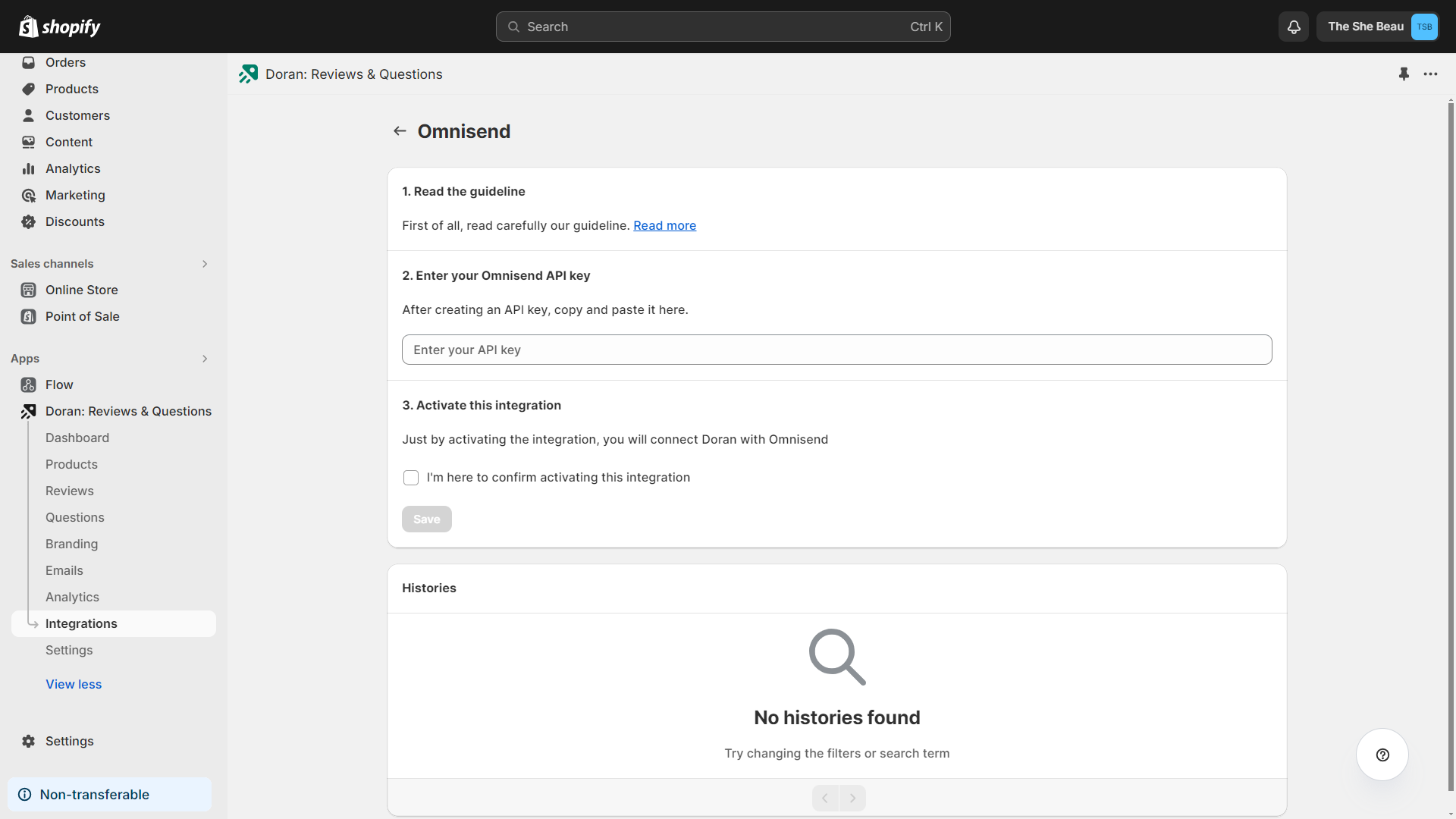The width and height of the screenshot is (1456, 819).
Task: Click the search magnifier icon in top bar
Action: click(x=513, y=27)
